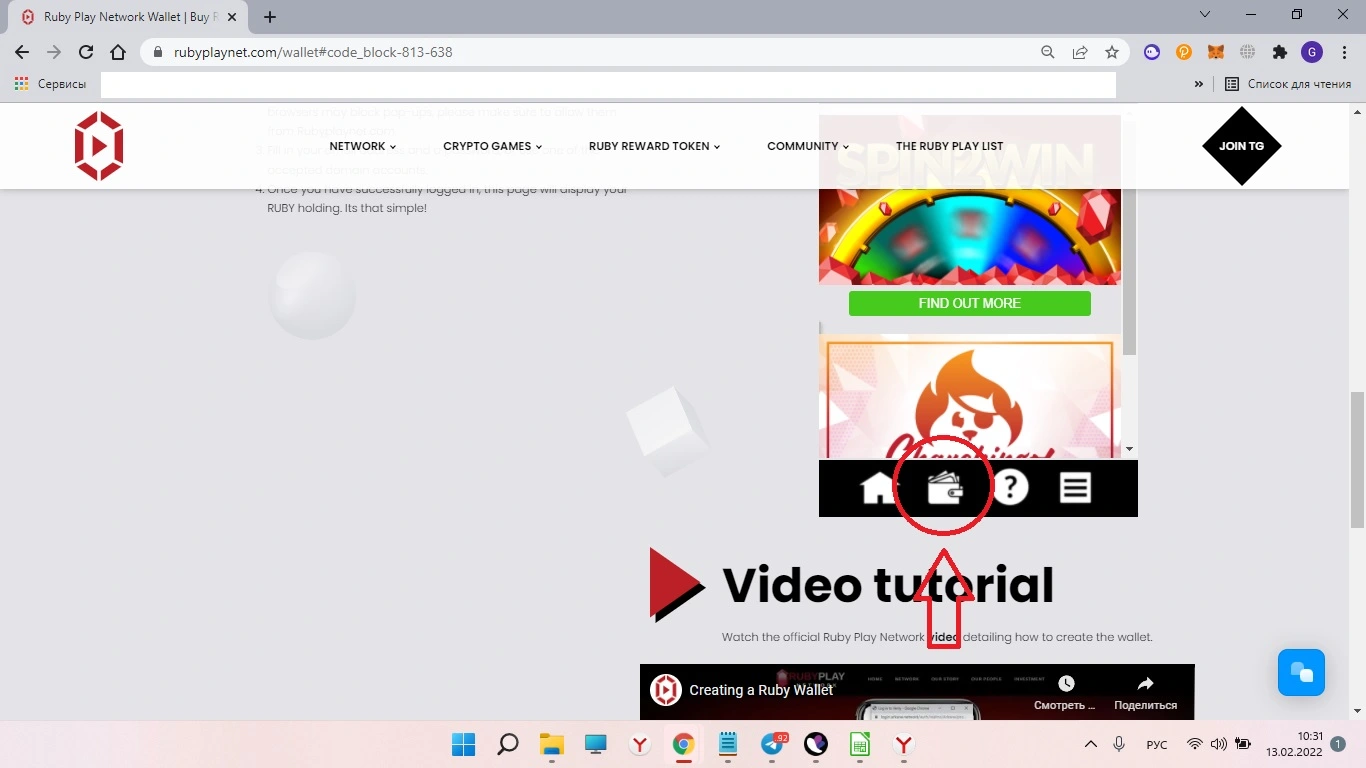Open the wallet icon in widget bar

(x=945, y=488)
